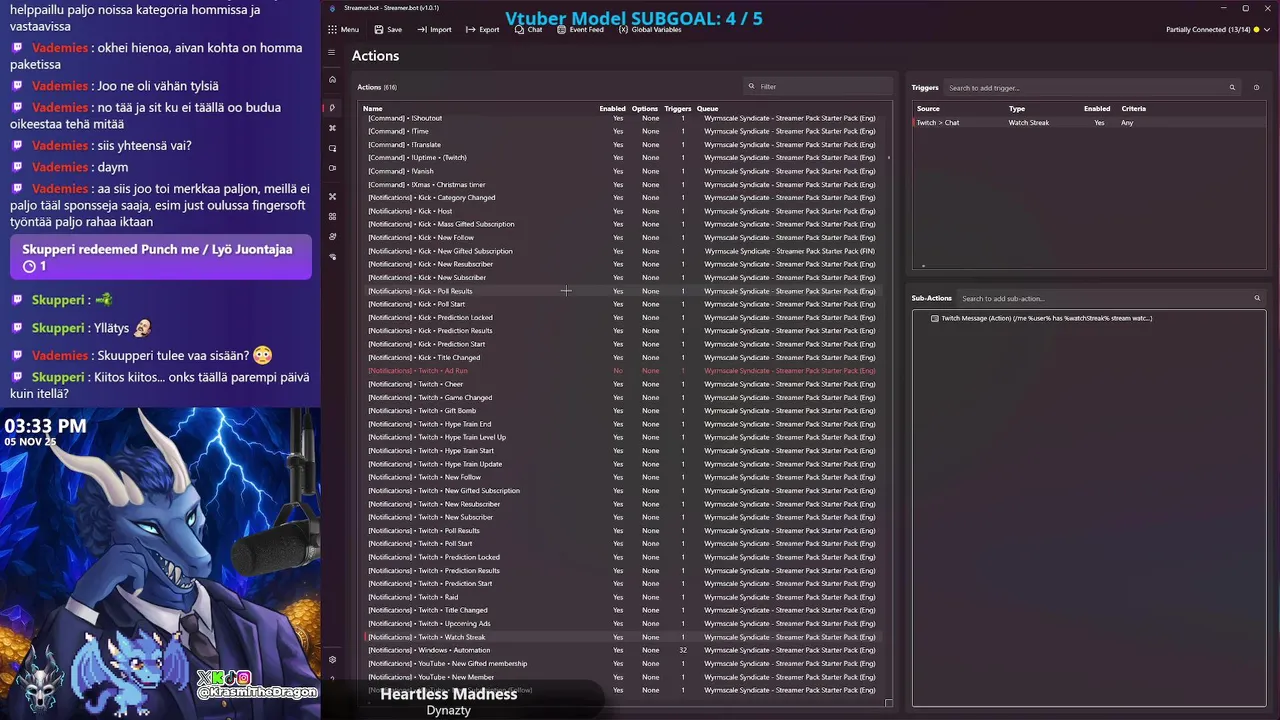This screenshot has height=720, width=1280.
Task: Select 'Twitch • Cheer' notification row
Action: [x=623, y=384]
